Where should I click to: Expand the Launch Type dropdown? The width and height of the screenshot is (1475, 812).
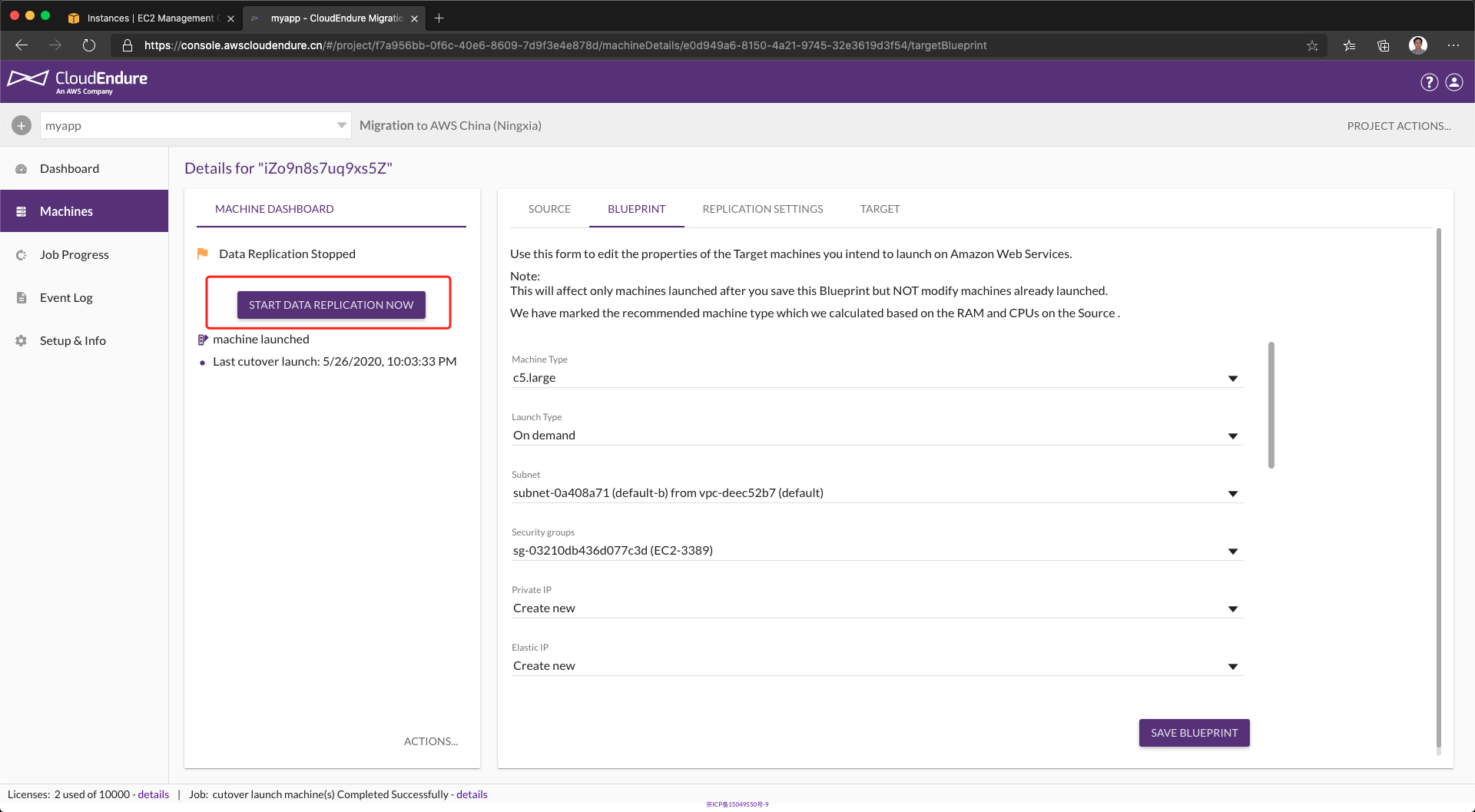pyautogui.click(x=1232, y=436)
